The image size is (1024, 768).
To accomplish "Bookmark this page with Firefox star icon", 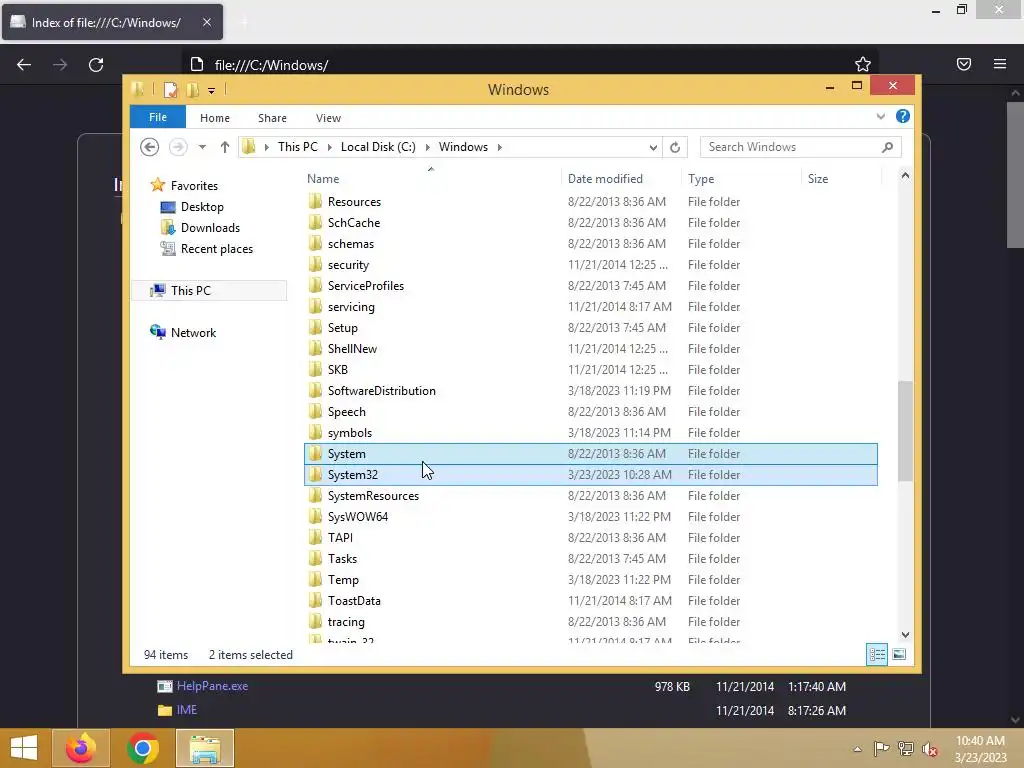I will [863, 64].
